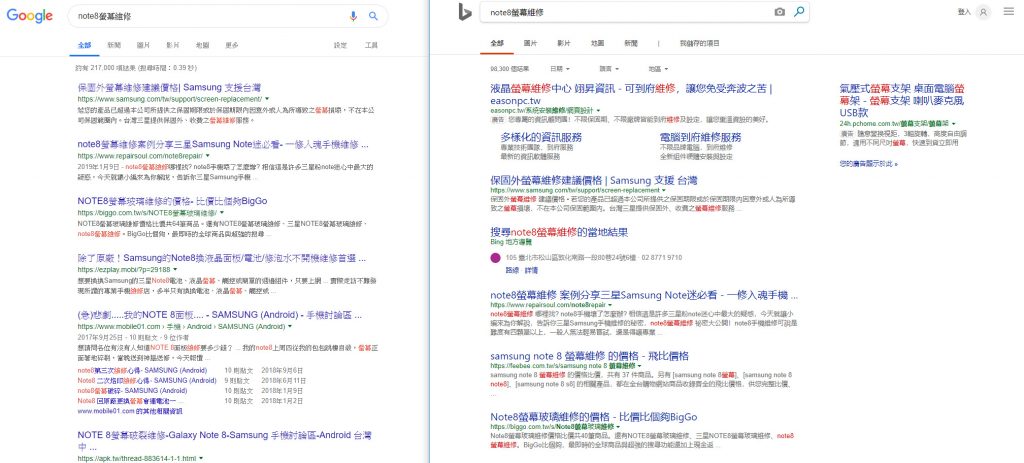Open Google 設定 menu
This screenshot has width=1024, height=463.
click(341, 45)
